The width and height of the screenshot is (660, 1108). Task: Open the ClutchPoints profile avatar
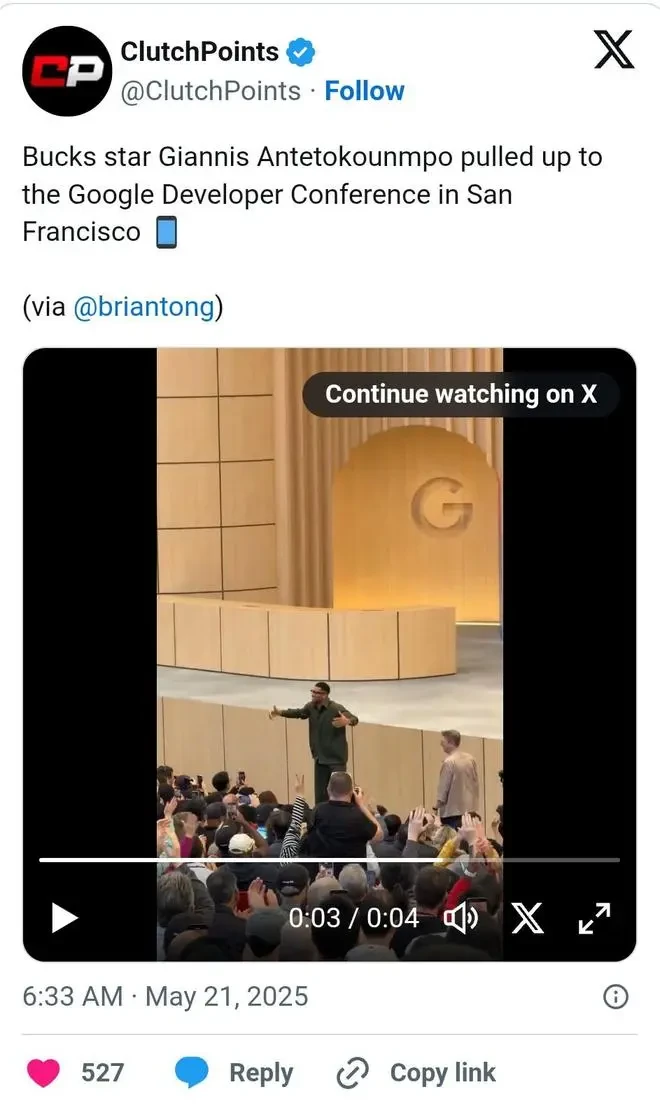tap(67, 71)
